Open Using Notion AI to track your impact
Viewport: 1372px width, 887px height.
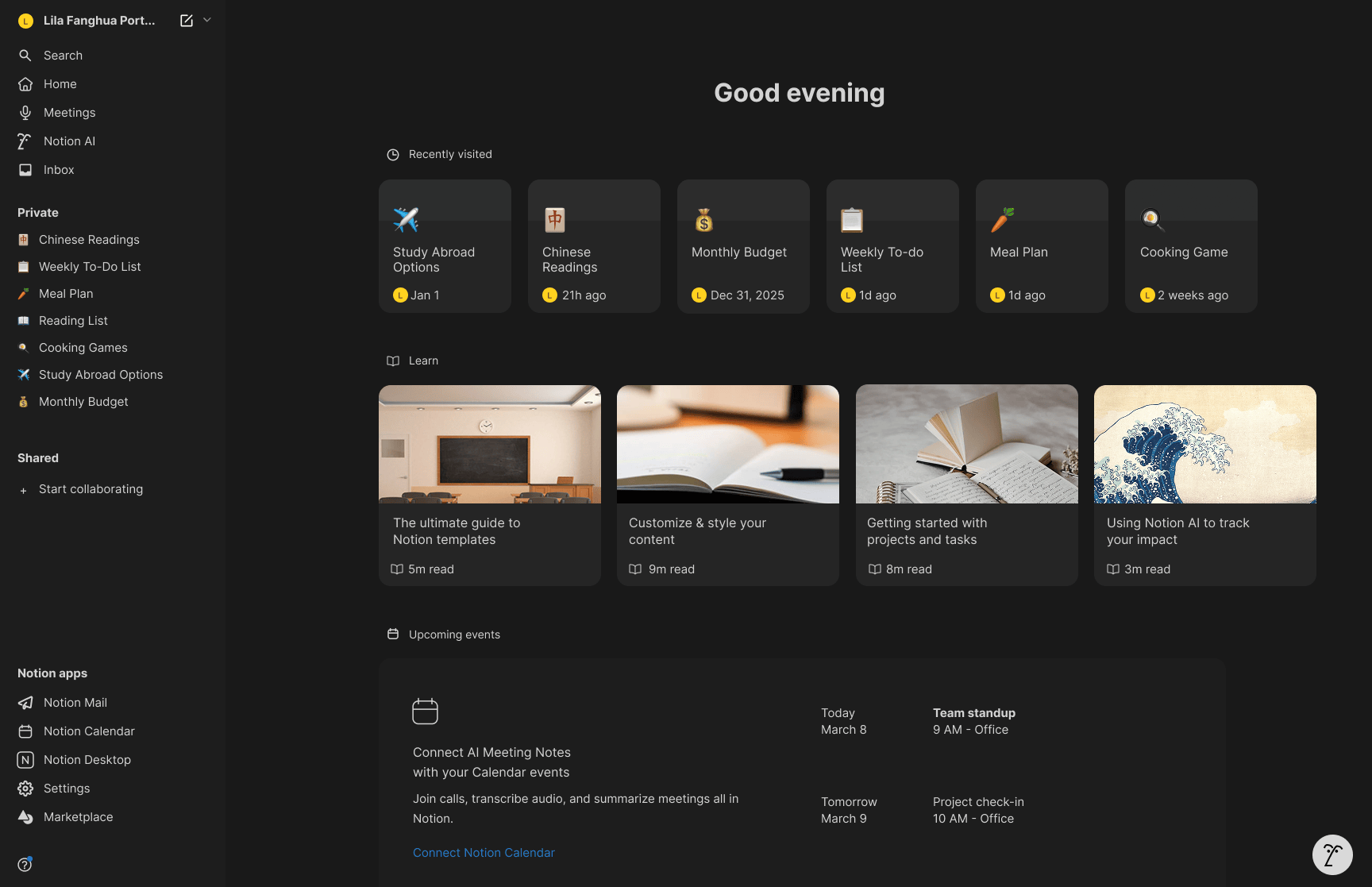tap(1205, 485)
